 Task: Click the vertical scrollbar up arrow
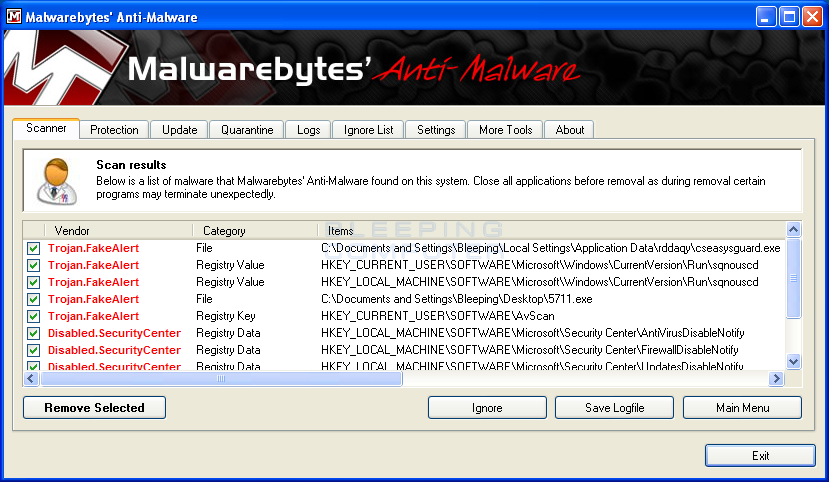click(794, 230)
